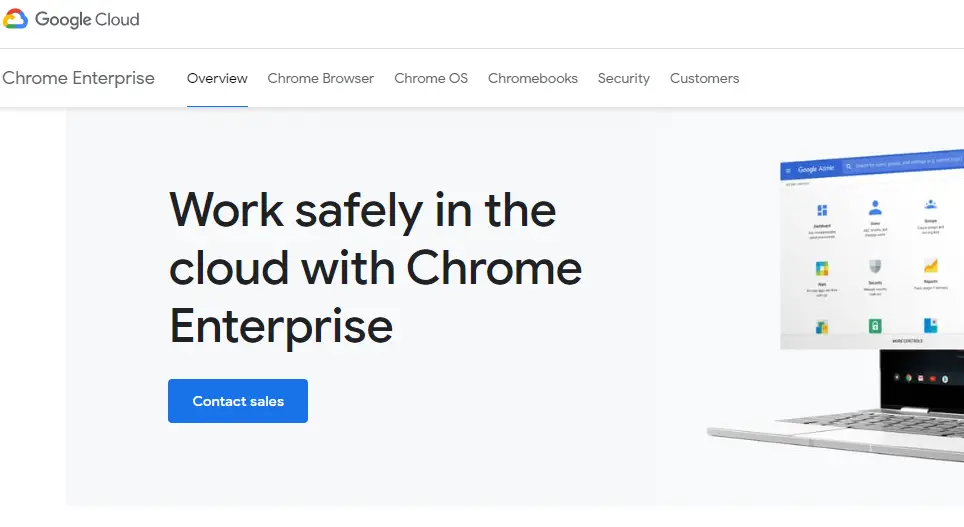Click the Dashboard icon in Google Admin image
This screenshot has width=964, height=527.
(822, 210)
